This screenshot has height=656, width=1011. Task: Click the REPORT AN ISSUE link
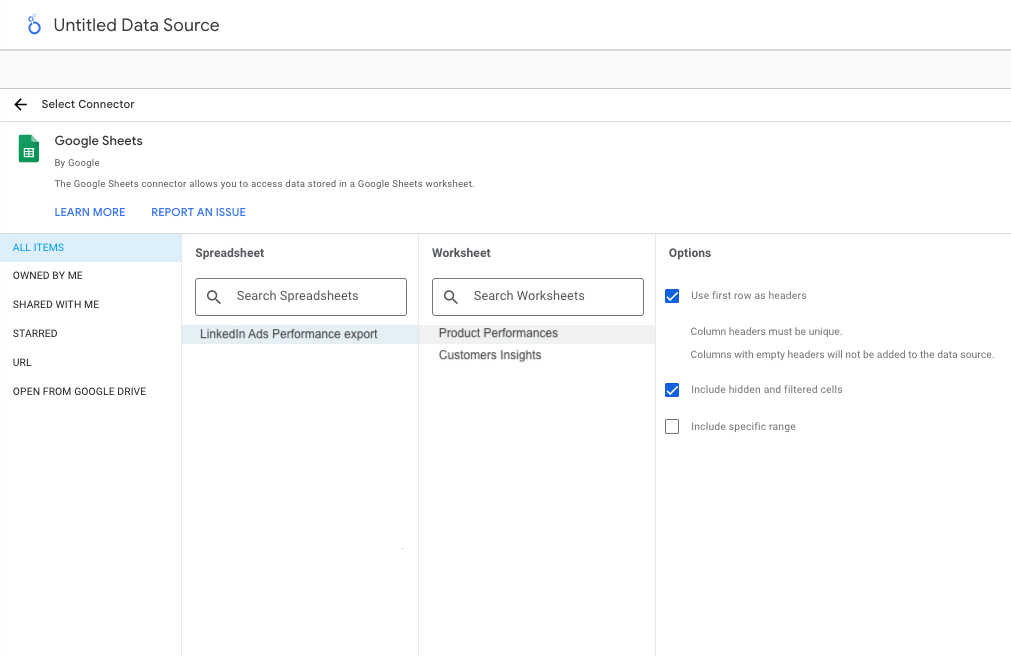(198, 212)
